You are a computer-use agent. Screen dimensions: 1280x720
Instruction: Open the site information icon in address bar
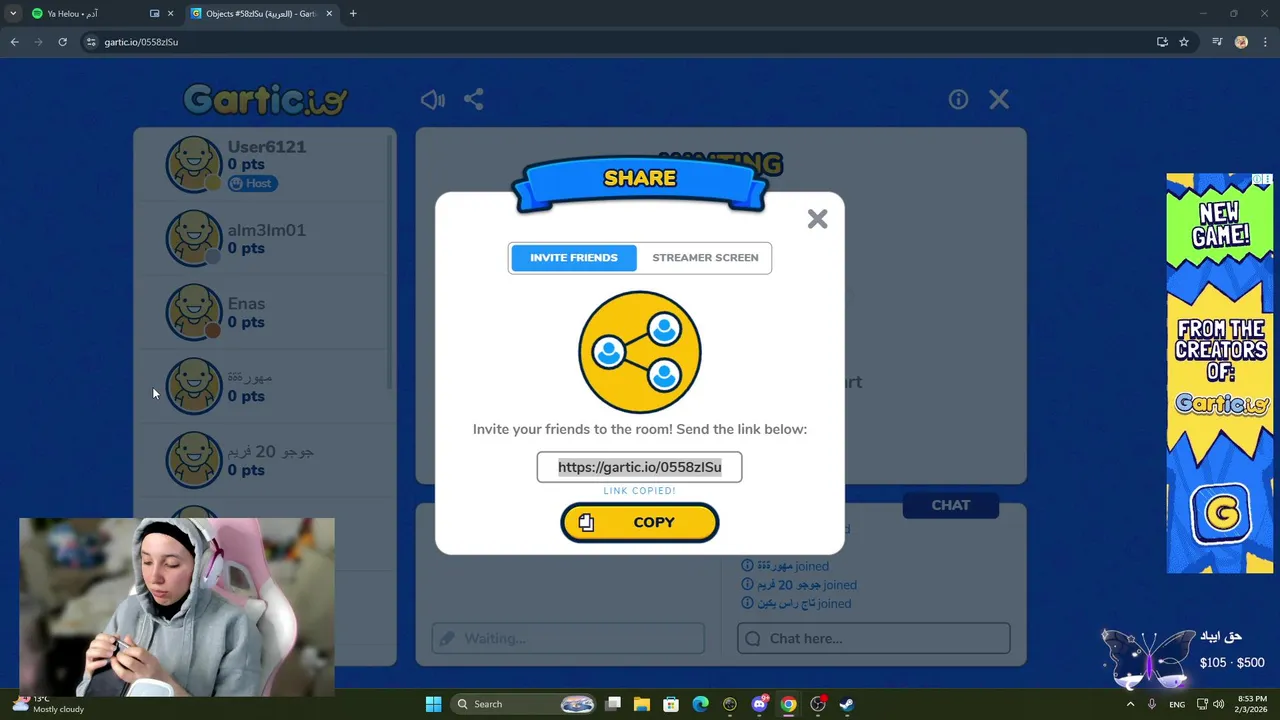91,42
